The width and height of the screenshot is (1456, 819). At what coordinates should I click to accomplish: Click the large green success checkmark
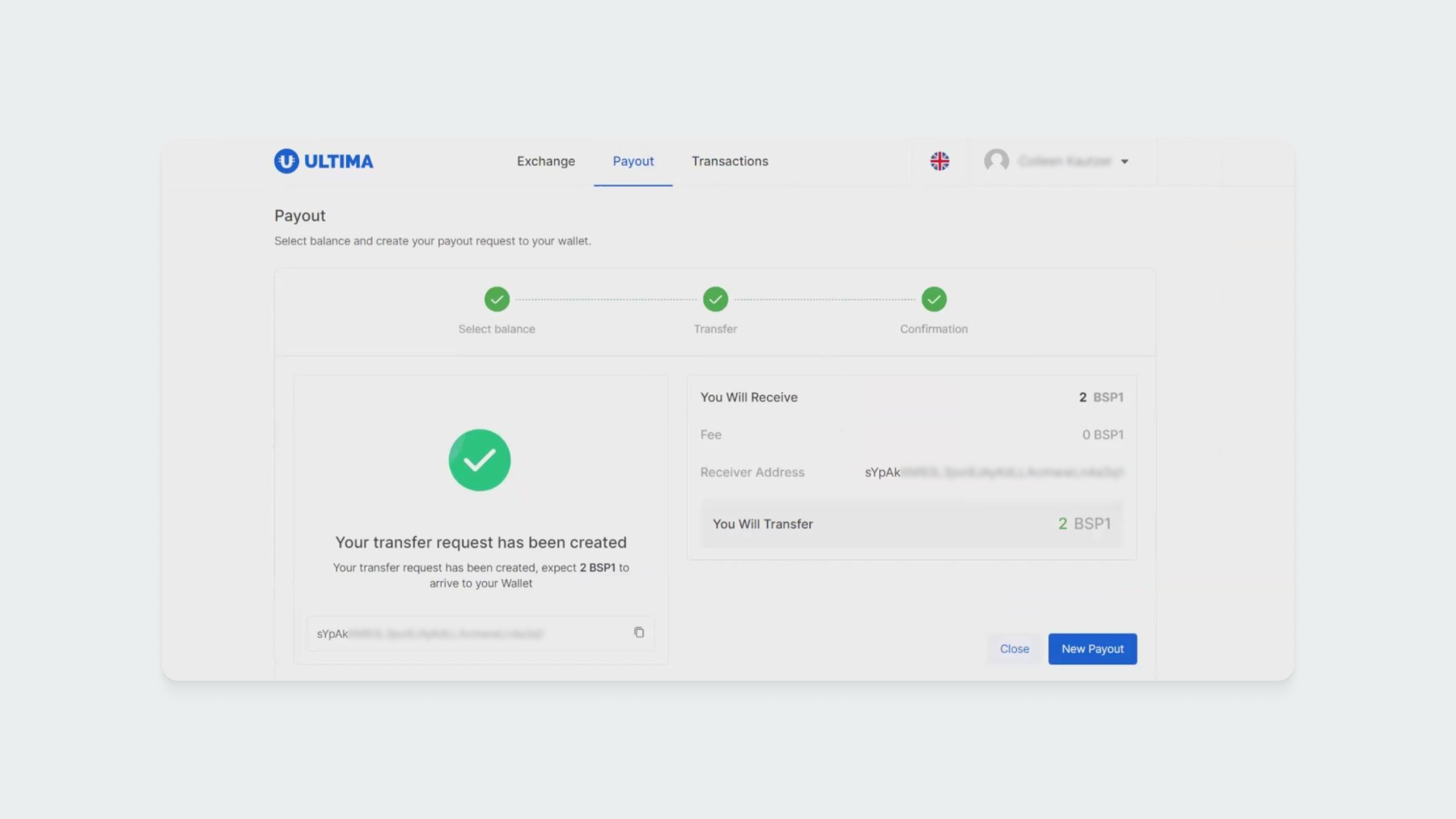480,460
